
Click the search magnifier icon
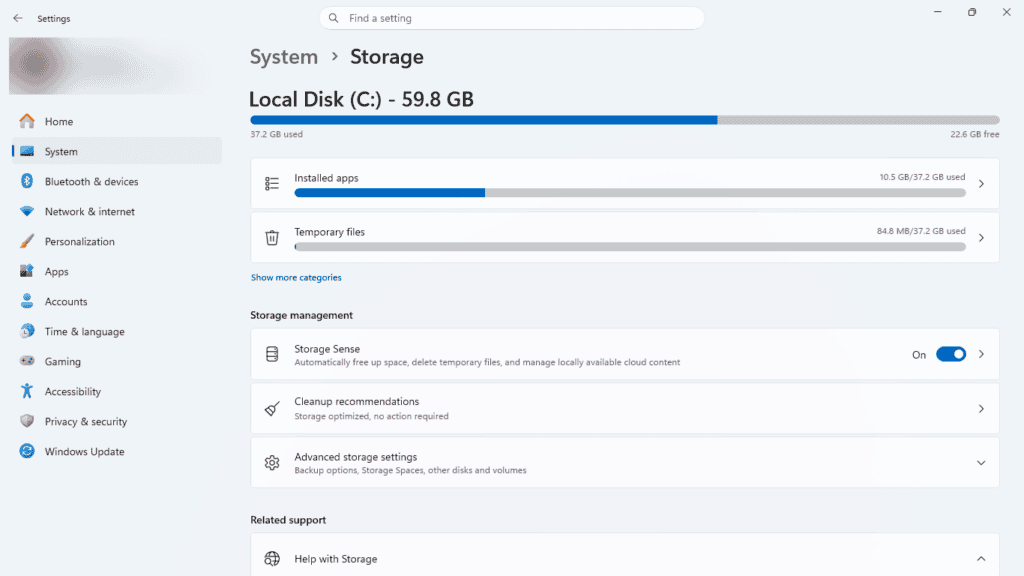(334, 18)
